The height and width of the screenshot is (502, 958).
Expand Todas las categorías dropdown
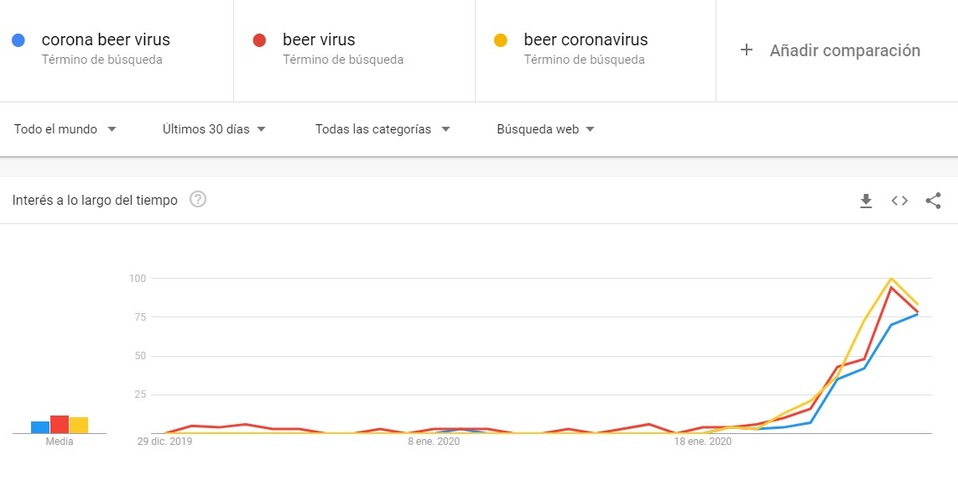tap(382, 129)
